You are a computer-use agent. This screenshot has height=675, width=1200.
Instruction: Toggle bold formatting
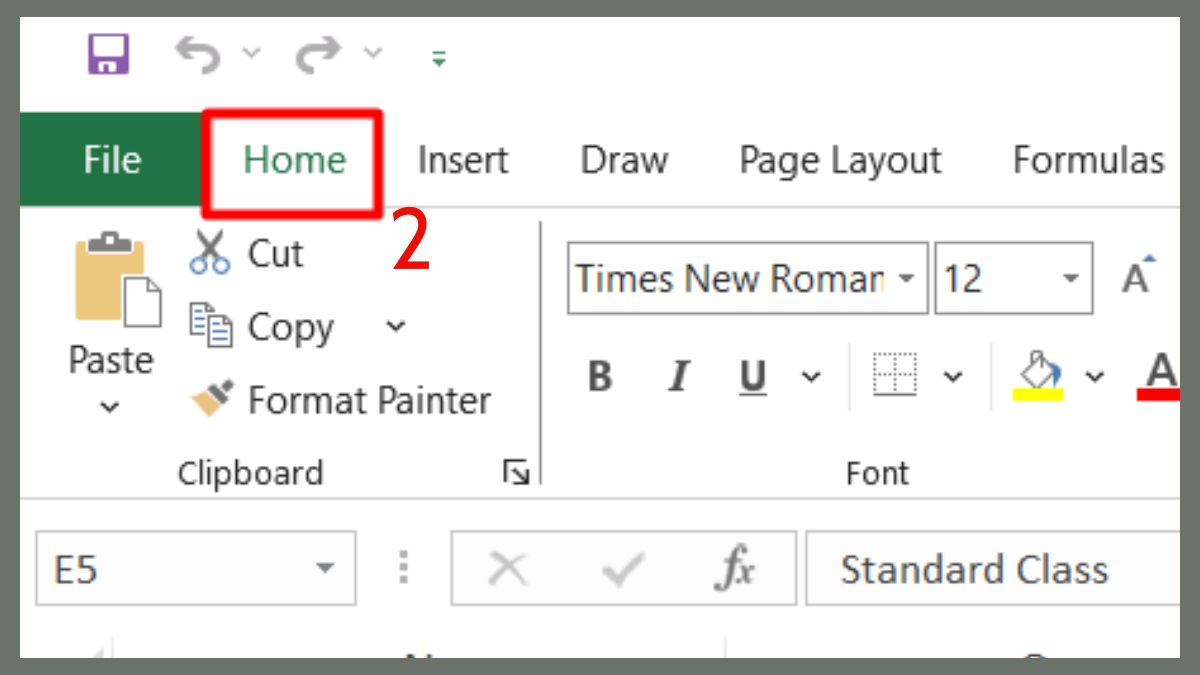(598, 377)
